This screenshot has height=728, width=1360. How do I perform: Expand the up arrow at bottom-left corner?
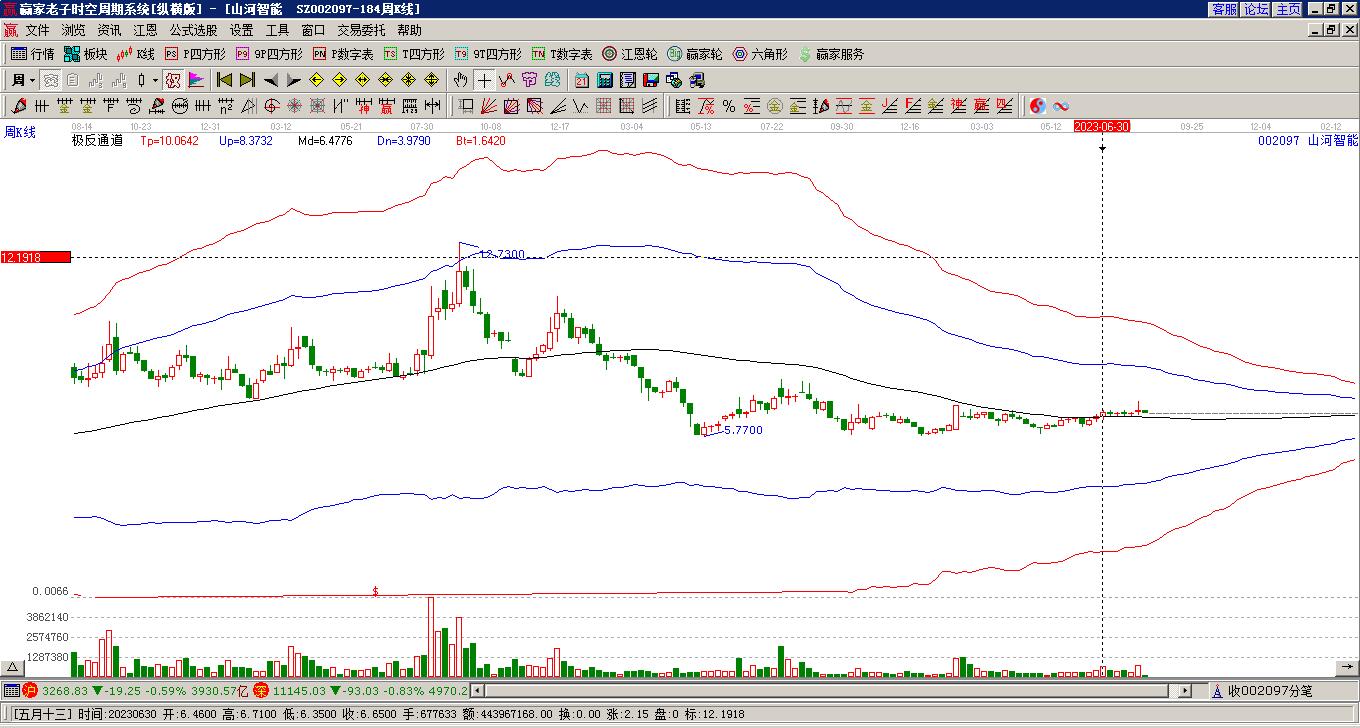point(12,668)
